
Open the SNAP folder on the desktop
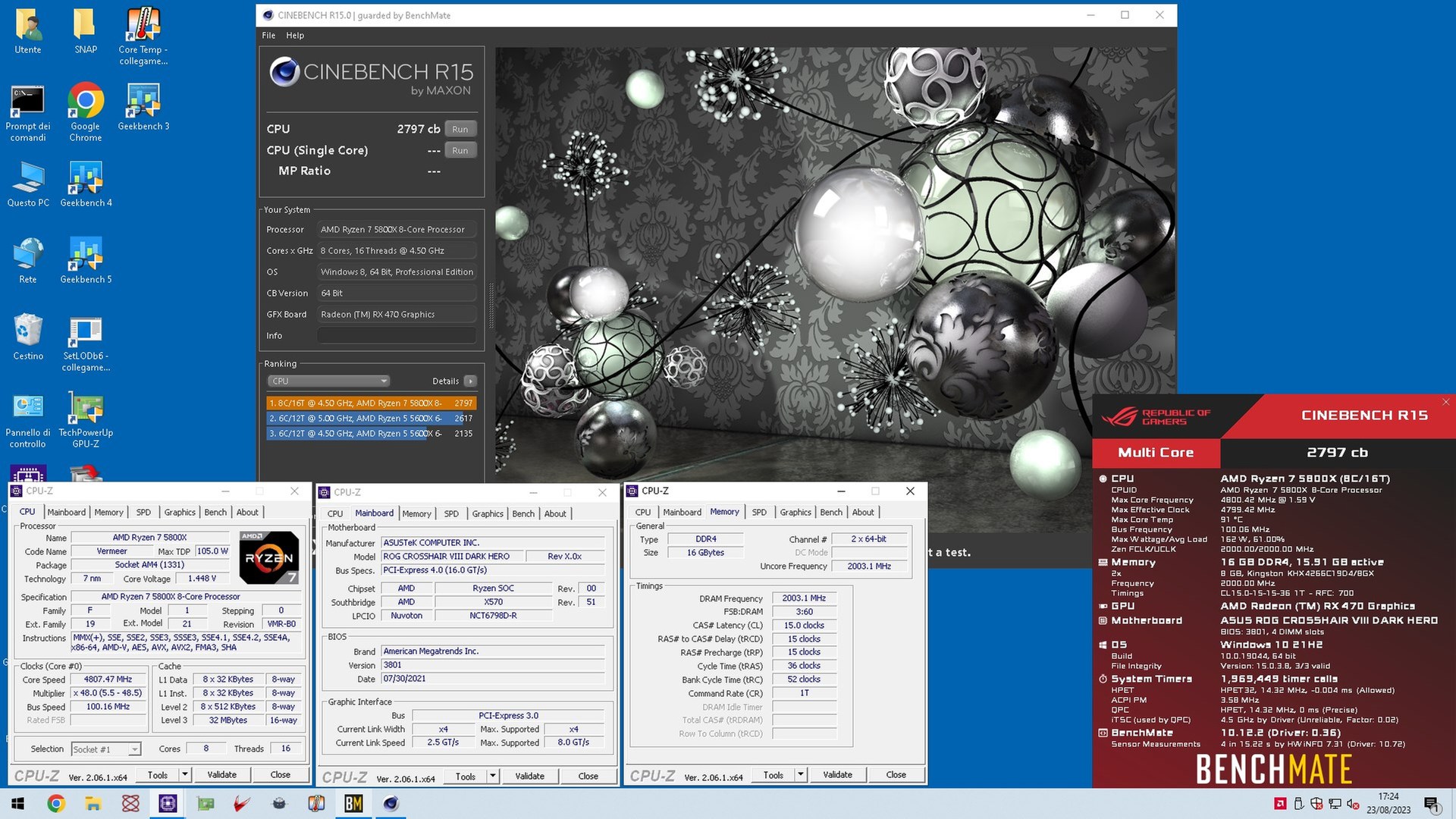[x=86, y=31]
